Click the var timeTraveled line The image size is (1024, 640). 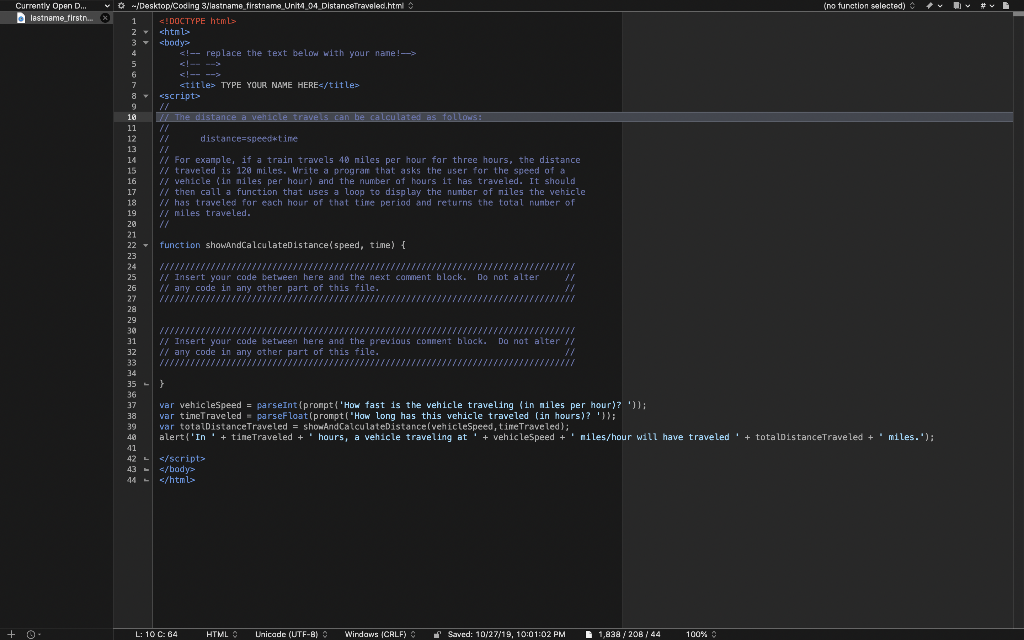(387, 416)
